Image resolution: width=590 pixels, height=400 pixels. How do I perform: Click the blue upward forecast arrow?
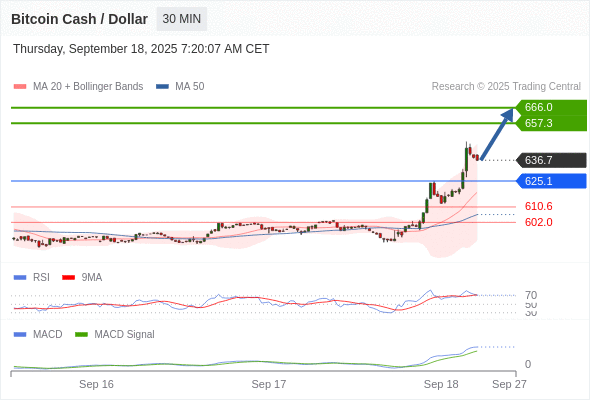pyautogui.click(x=497, y=134)
